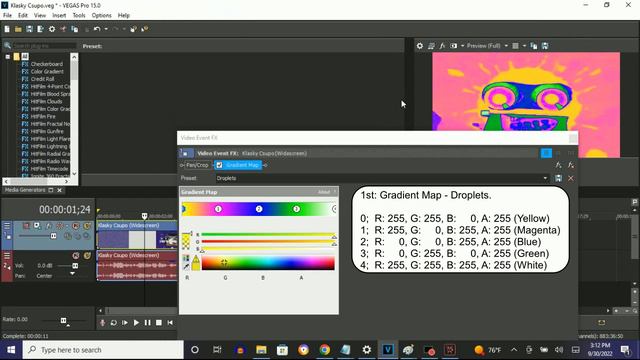Select the eyedropper tool in Gradient Map
The width and height of the screenshot is (640, 360).
(186, 267)
